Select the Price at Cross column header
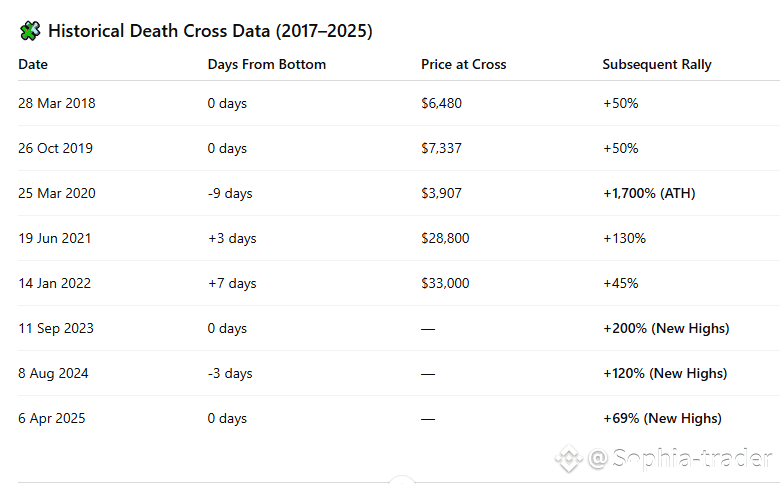780x484 pixels. click(x=463, y=64)
